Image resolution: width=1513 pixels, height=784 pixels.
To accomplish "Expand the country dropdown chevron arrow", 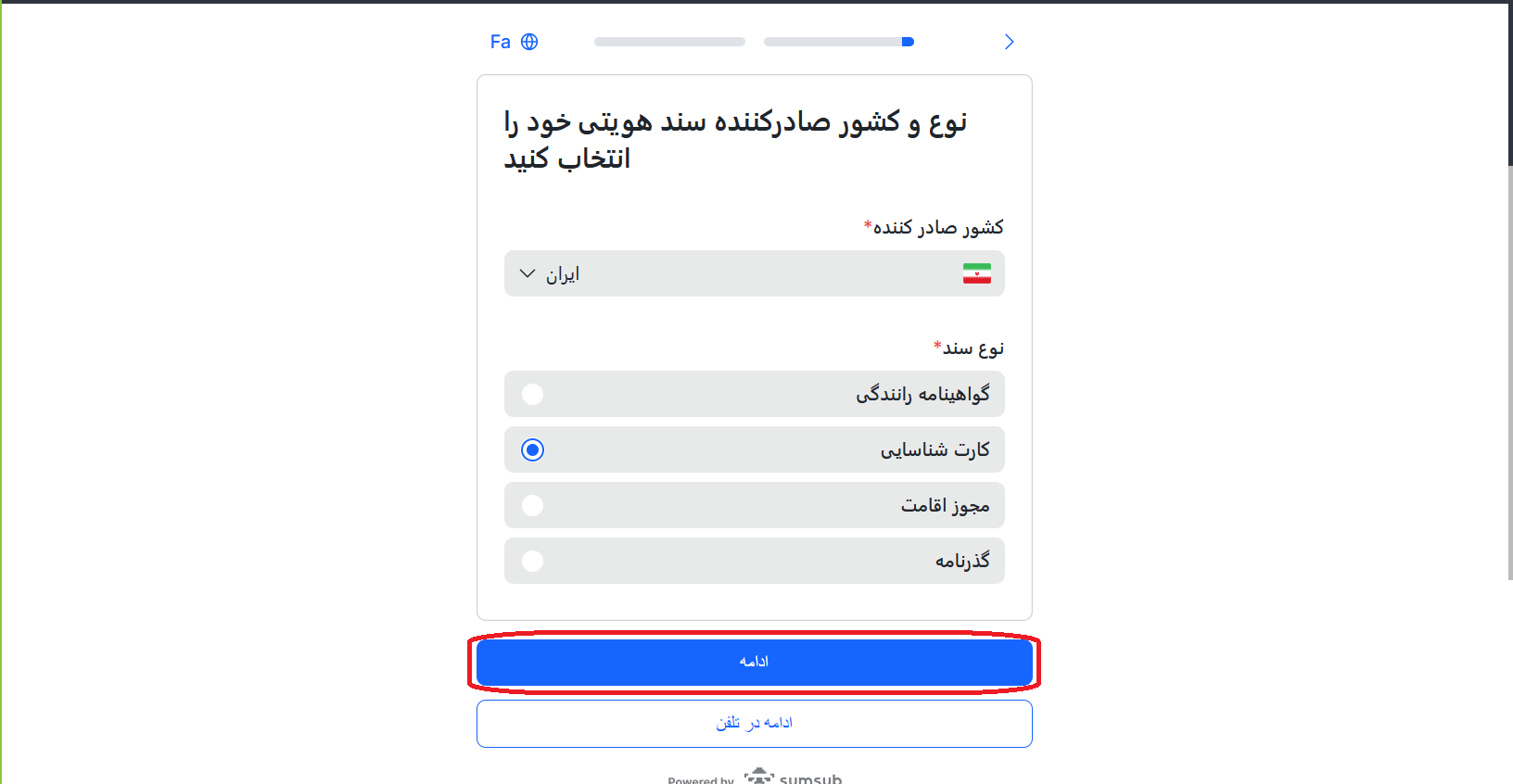I will (x=528, y=273).
